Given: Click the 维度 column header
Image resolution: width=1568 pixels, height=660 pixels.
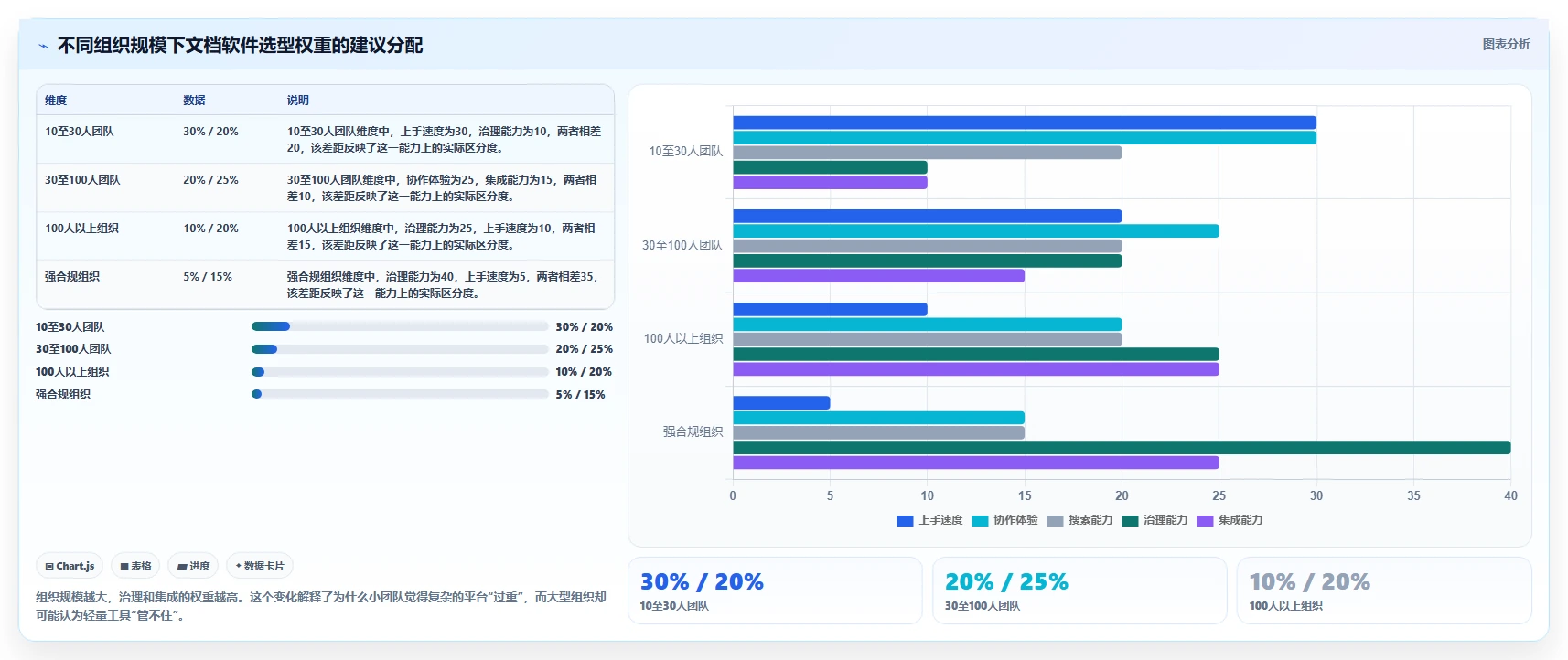Looking at the screenshot, I should [x=56, y=101].
